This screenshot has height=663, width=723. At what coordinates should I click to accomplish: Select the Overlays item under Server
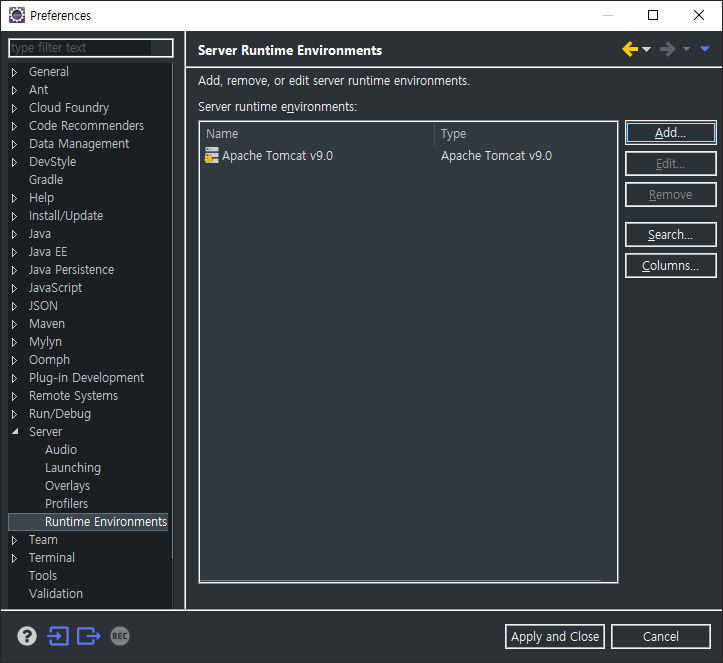(67, 485)
